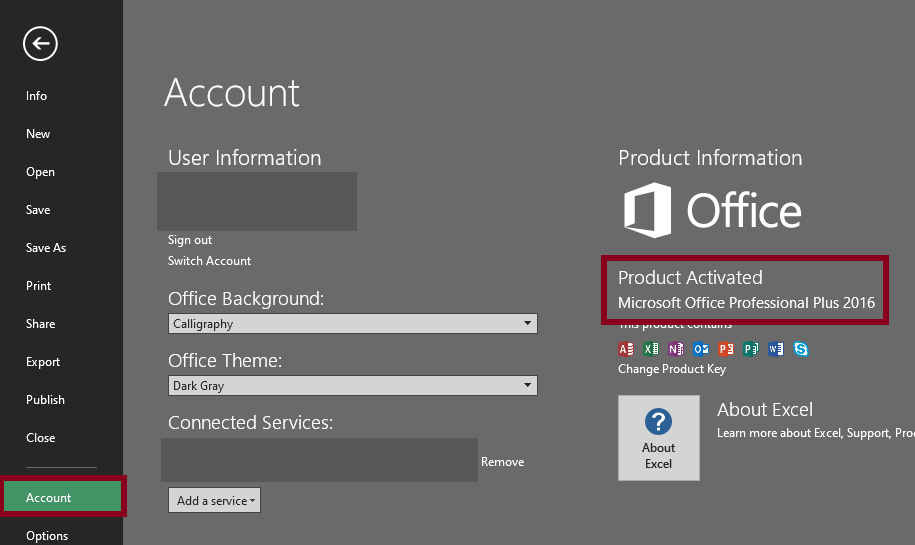Click Change Product Key link

672,369
